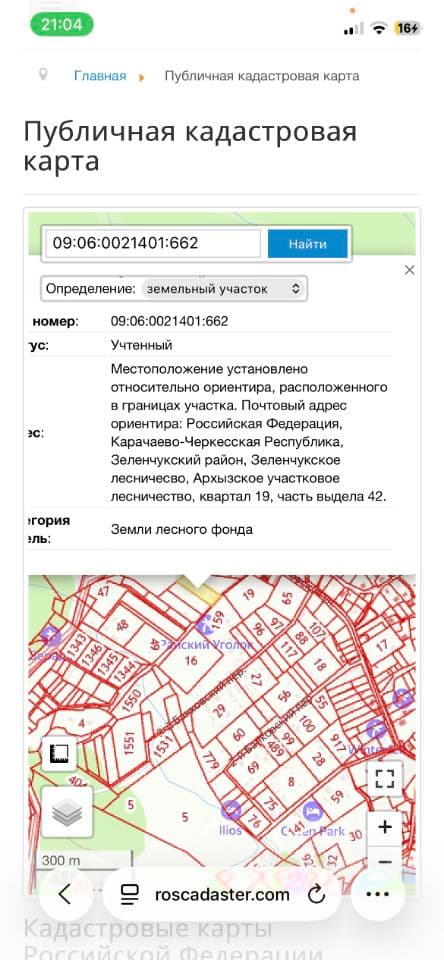Reload the roscadaster.com page
This screenshot has width=444, height=960.
pyautogui.click(x=316, y=895)
